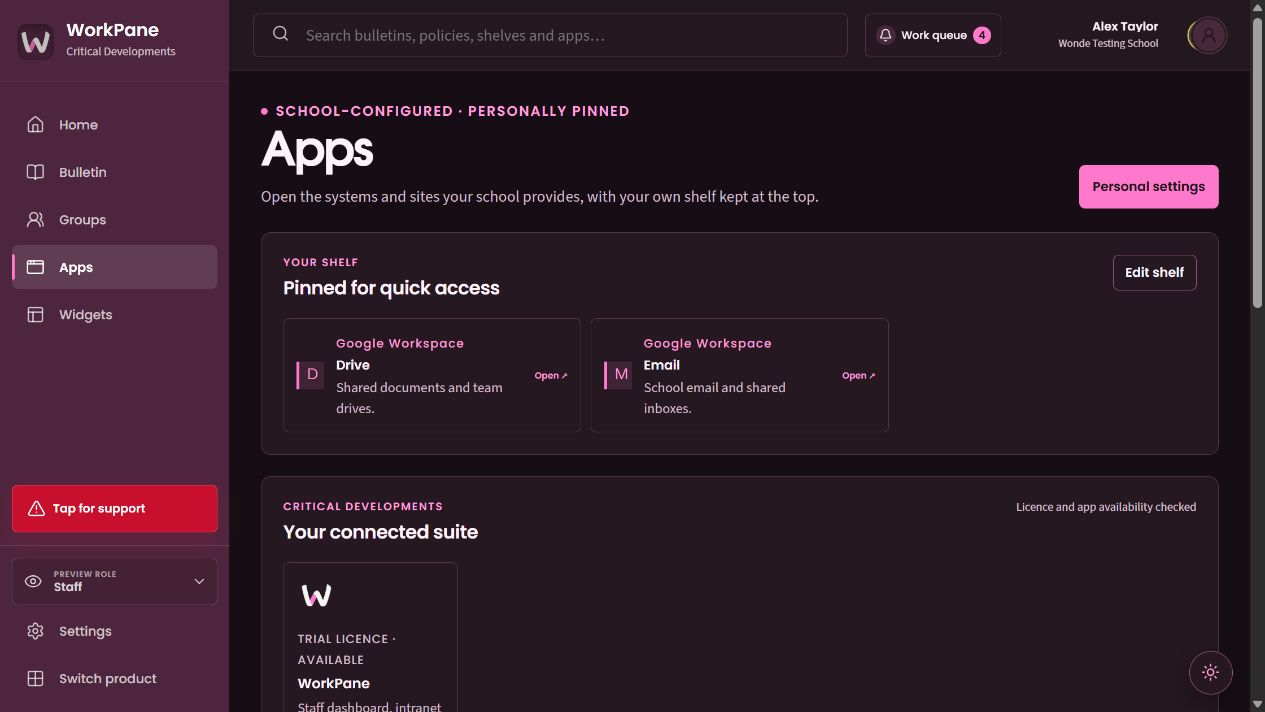Open Email via its Open link

tap(859, 376)
